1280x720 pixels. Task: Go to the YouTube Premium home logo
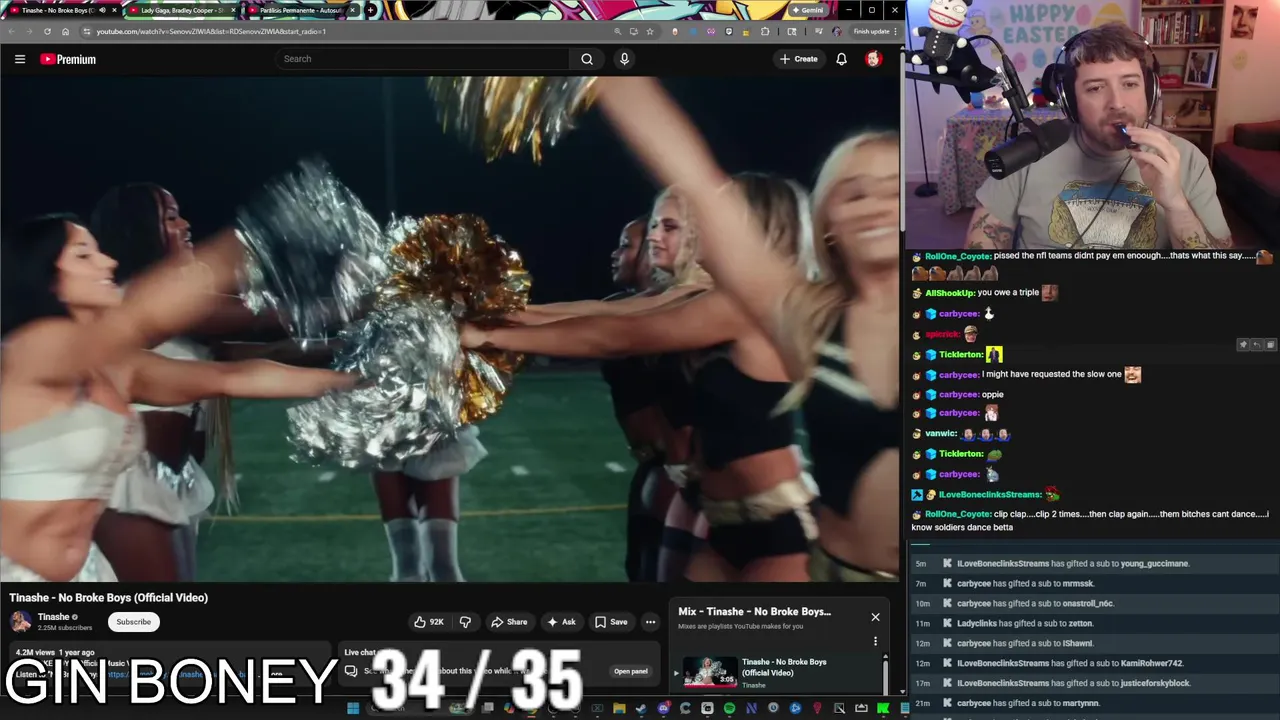click(68, 59)
